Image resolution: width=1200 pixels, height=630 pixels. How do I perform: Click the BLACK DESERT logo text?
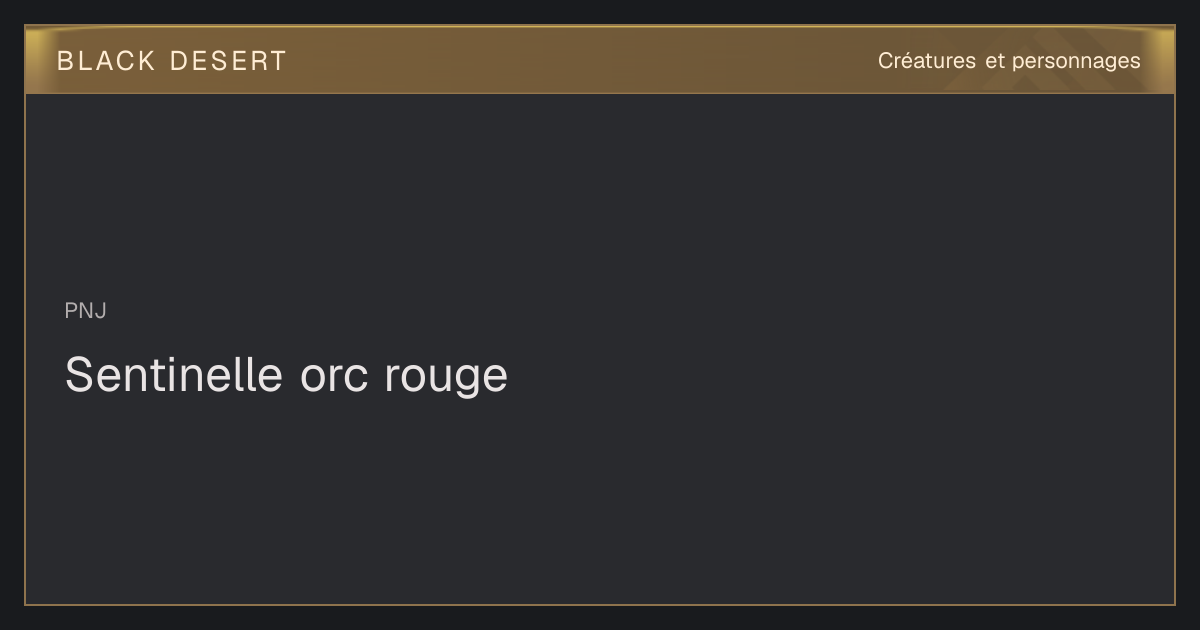click(171, 61)
